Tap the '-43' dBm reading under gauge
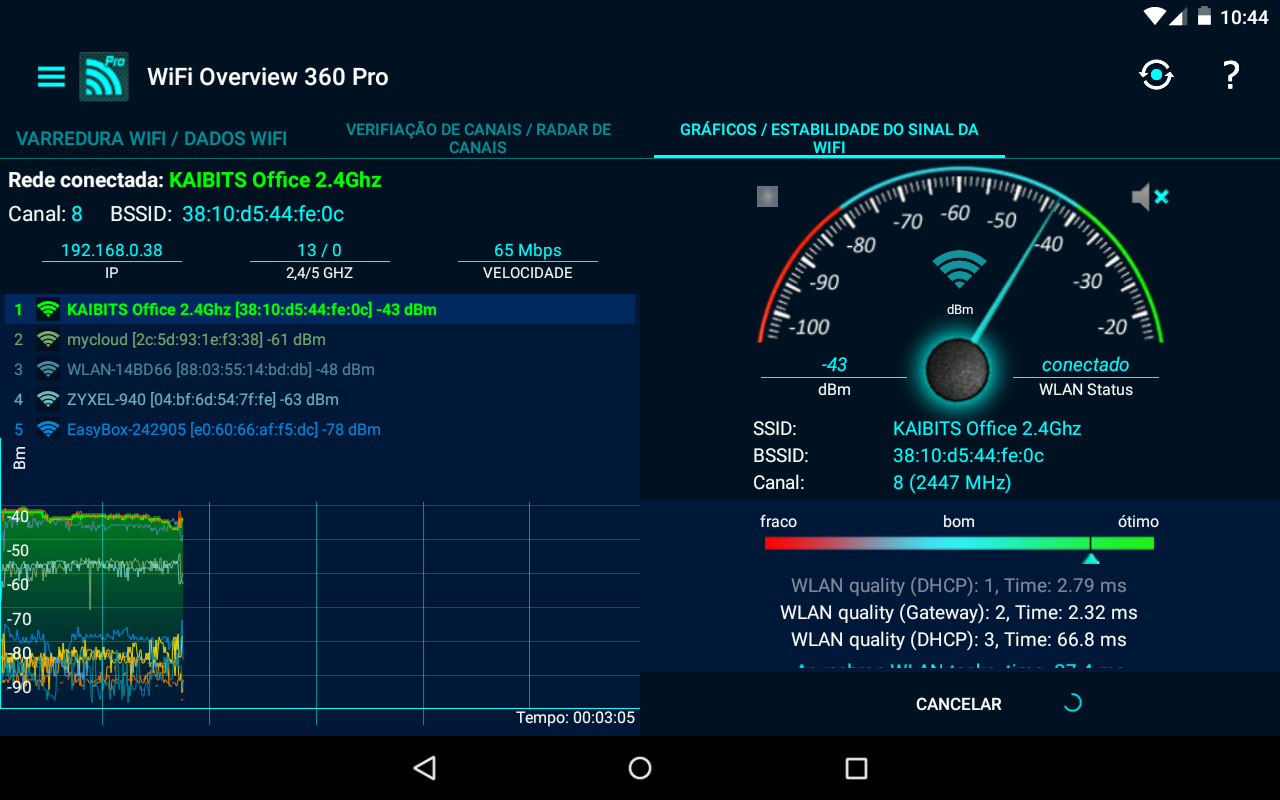 [834, 365]
